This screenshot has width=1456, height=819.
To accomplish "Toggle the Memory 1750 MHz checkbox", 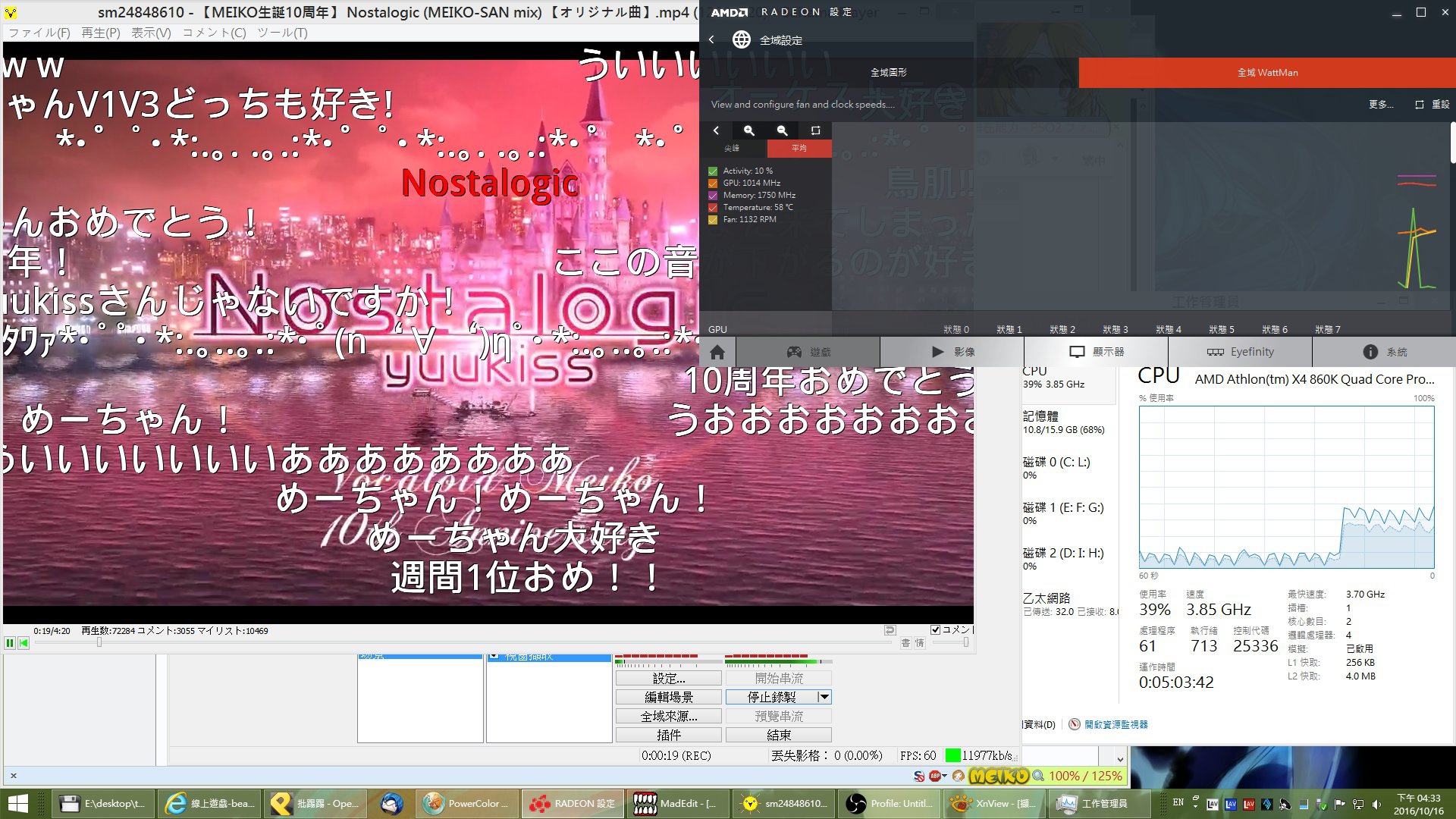I will click(713, 196).
